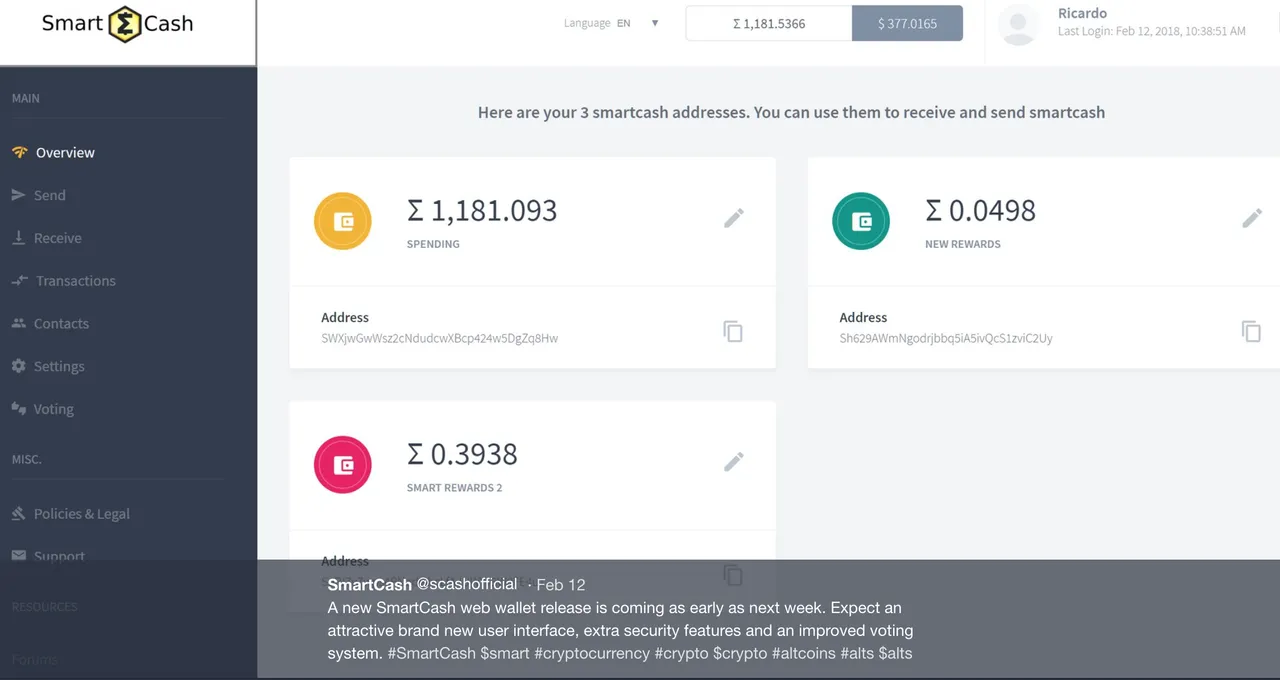Open Contacts in the sidebar
The image size is (1280, 680).
61,324
